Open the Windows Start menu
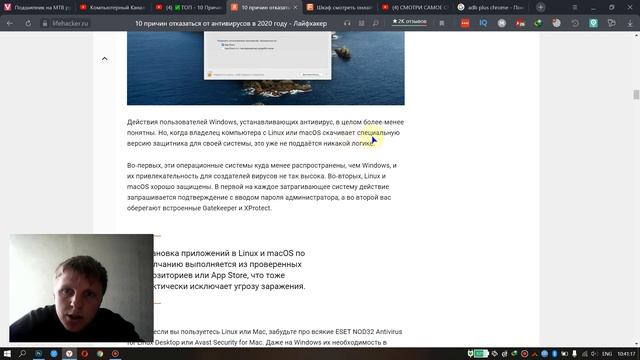This screenshot has width=640, height=360. [7, 353]
